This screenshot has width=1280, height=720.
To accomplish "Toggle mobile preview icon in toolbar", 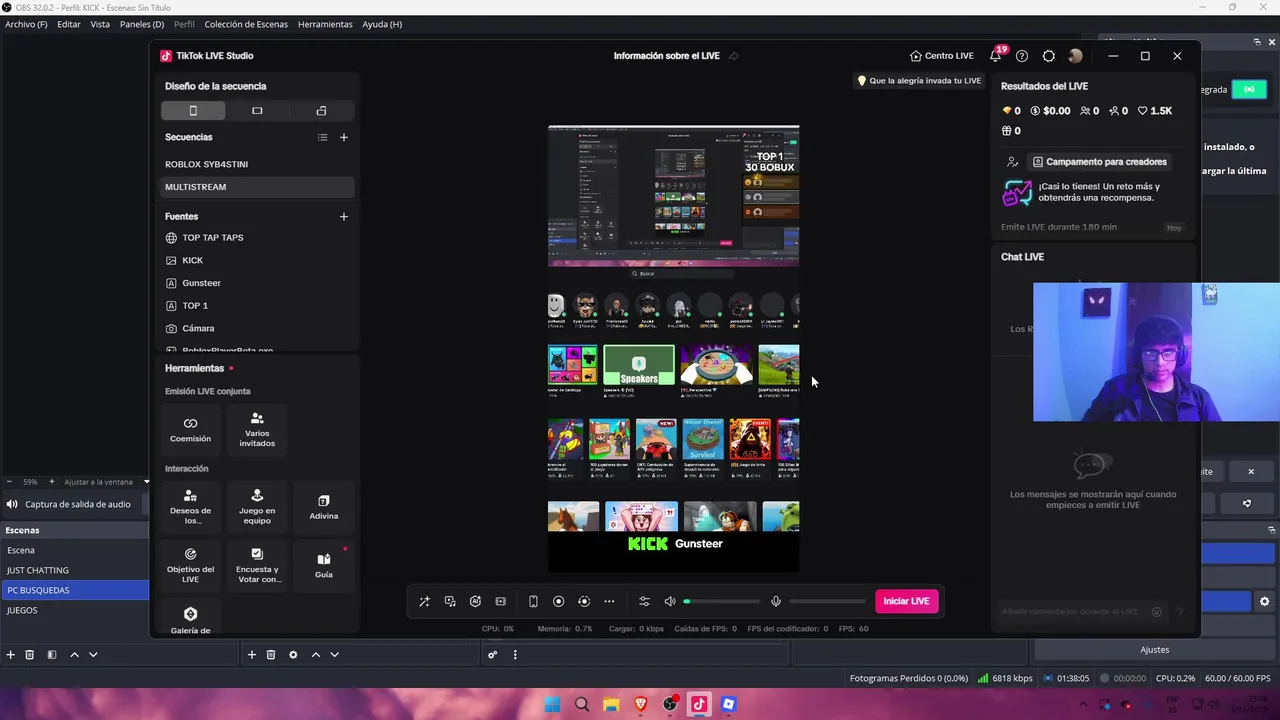I will (533, 601).
